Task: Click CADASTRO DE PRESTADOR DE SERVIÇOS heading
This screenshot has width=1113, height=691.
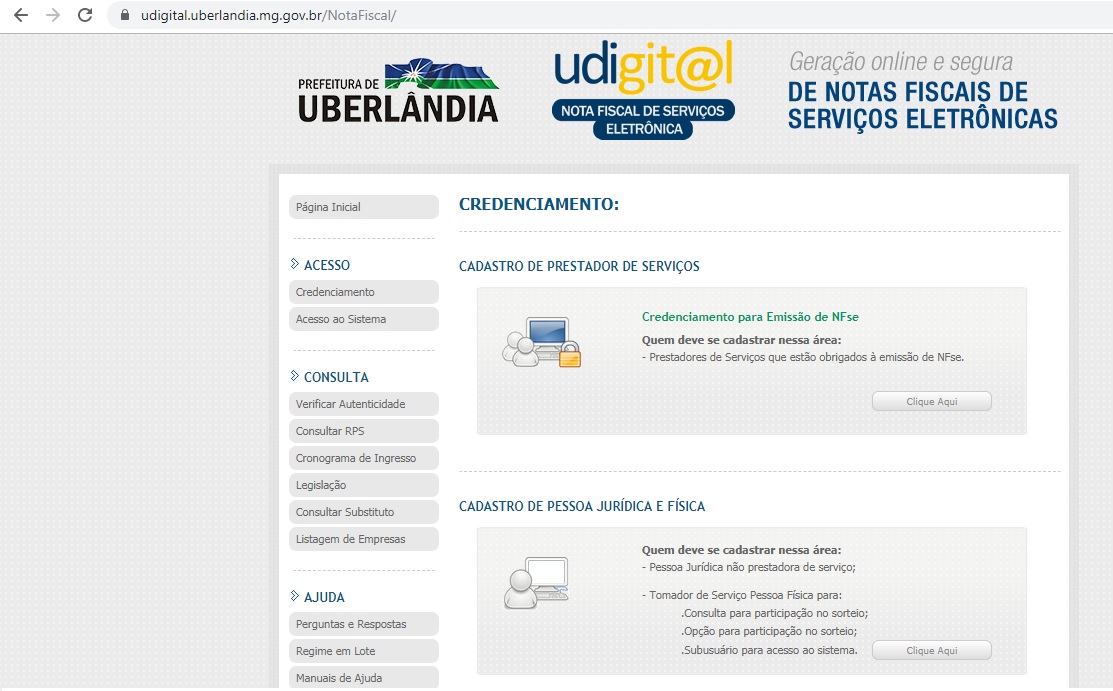Action: (579, 266)
